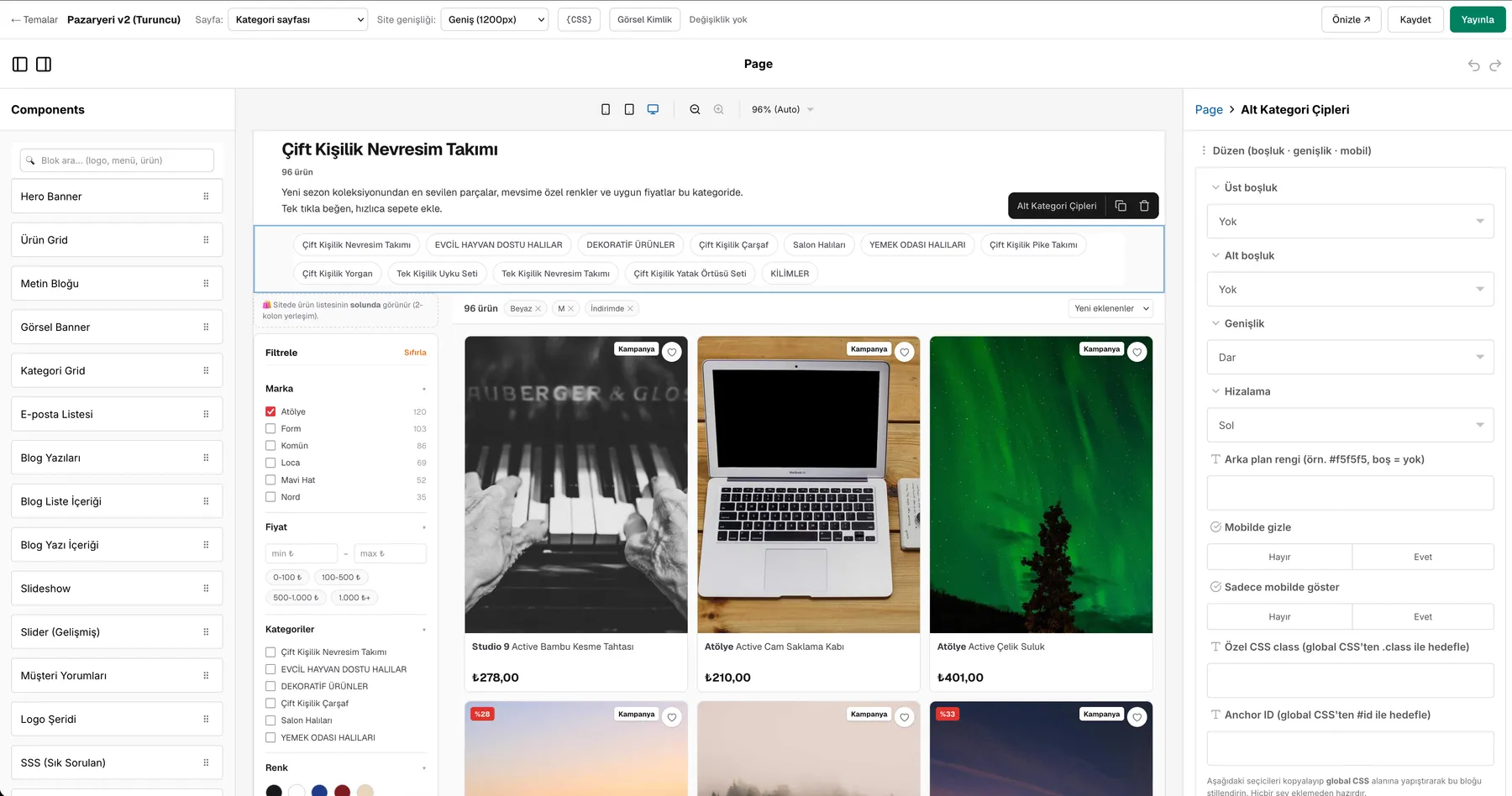Screen dimensions: 1512x796
Task: Grab the Kategori Grid drag handle
Action: click(x=206, y=371)
